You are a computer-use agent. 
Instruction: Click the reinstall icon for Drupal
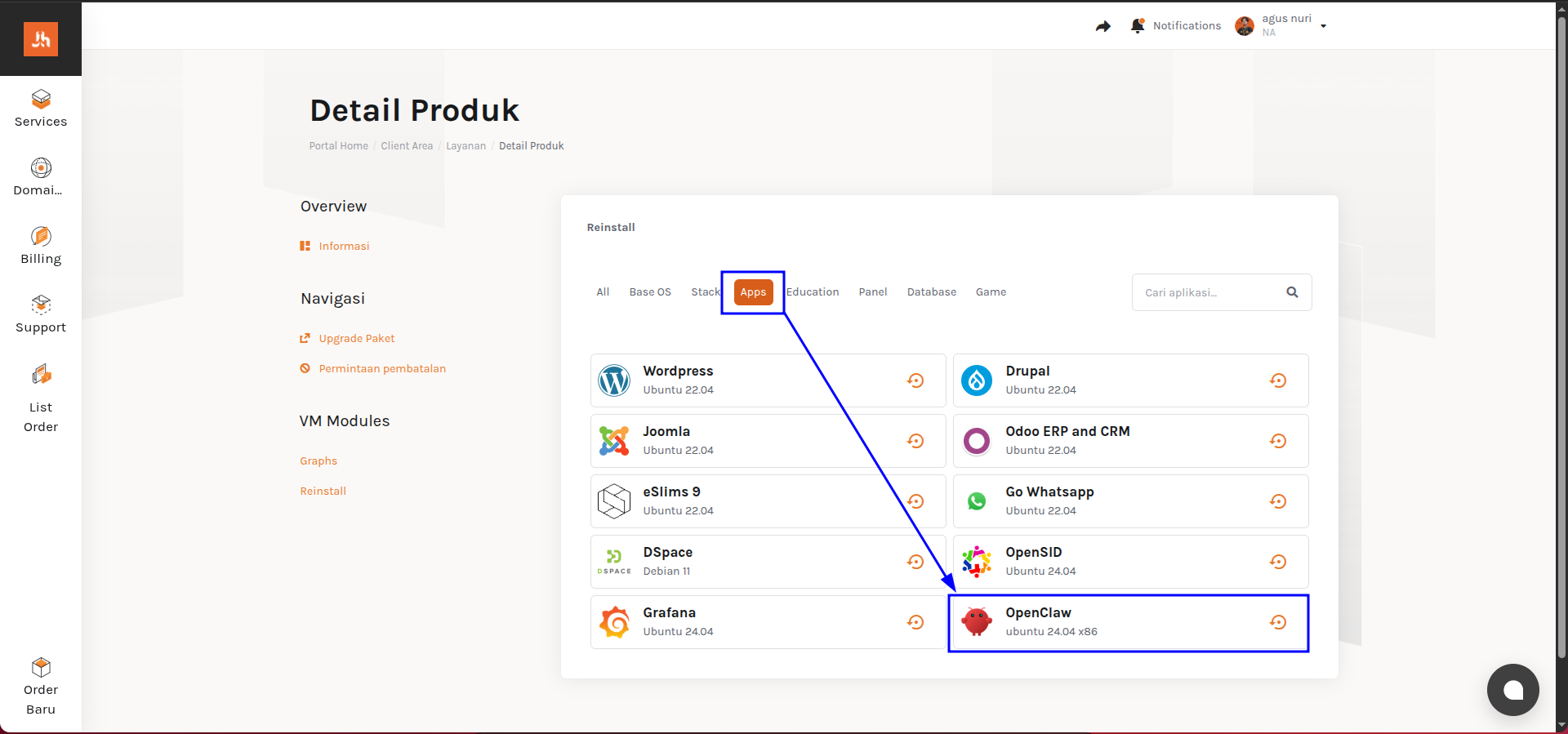1277,380
